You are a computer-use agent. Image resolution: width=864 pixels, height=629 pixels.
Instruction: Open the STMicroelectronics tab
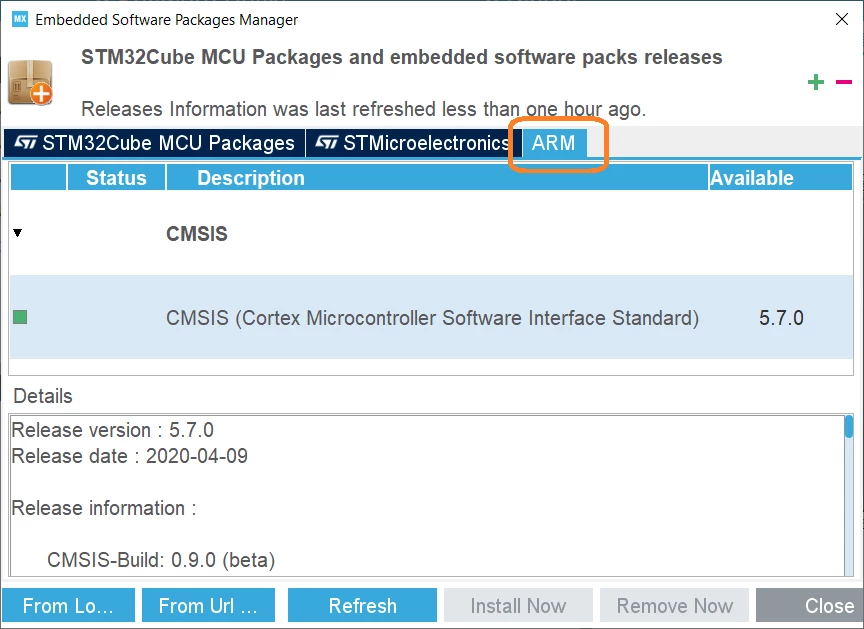[x=413, y=143]
